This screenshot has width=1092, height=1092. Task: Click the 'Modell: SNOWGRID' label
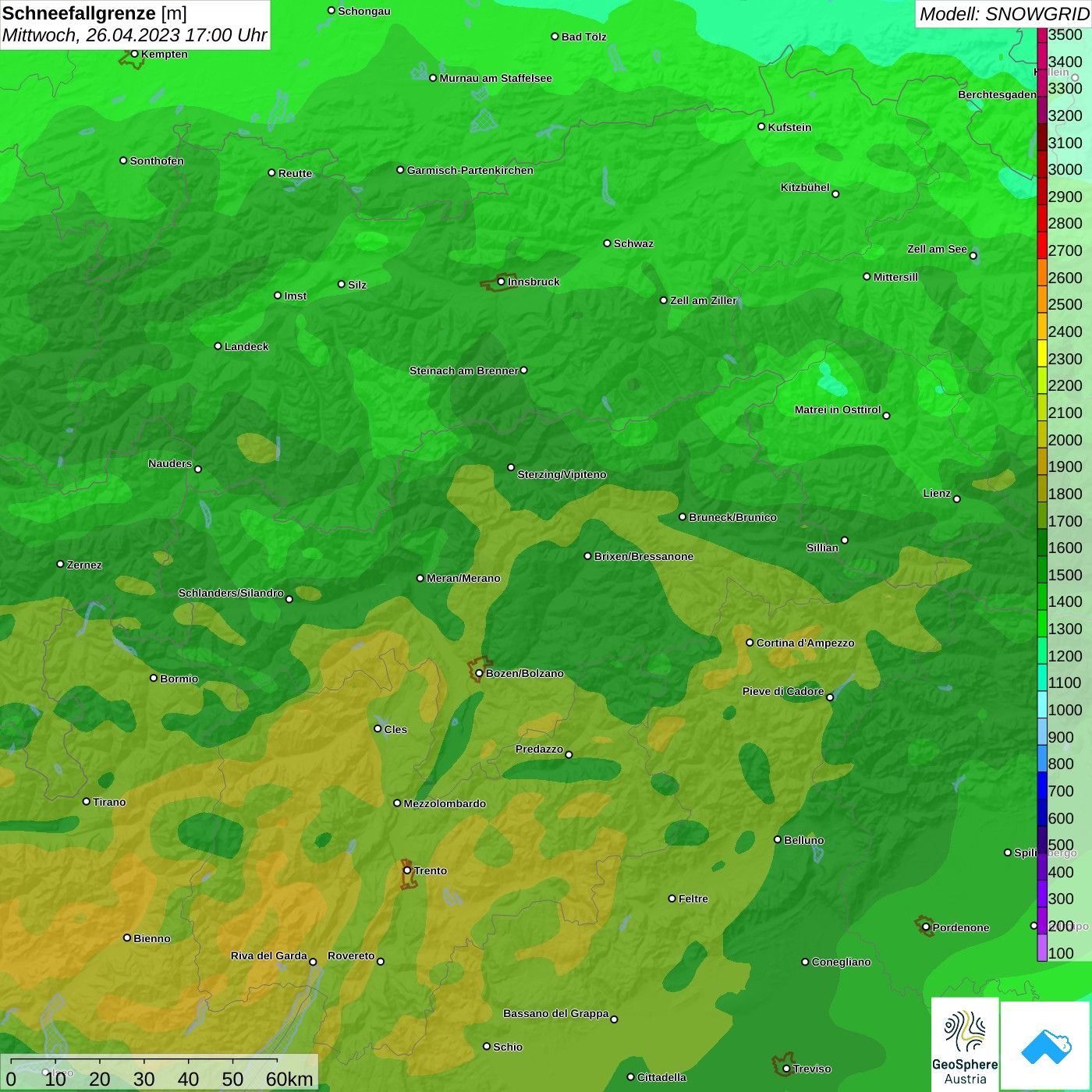1004,14
